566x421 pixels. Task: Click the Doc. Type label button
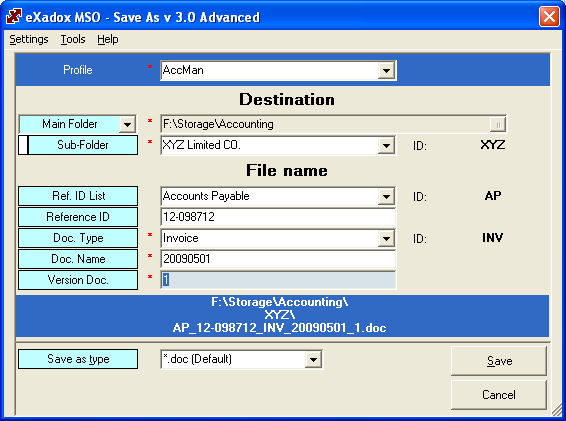78,238
